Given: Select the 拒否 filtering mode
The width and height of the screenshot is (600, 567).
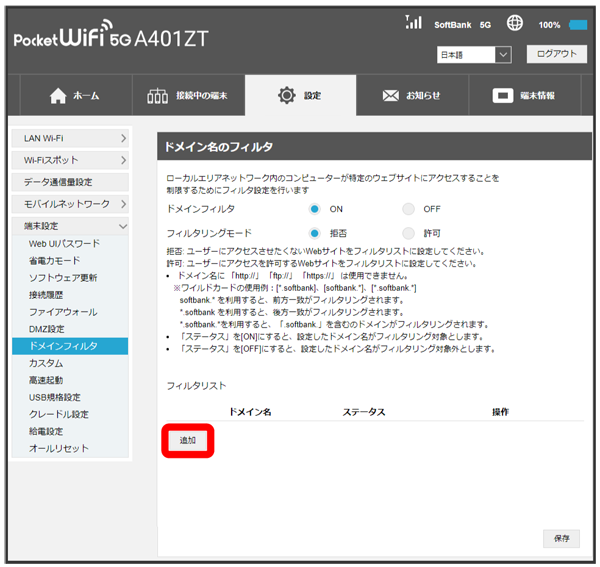Looking at the screenshot, I should coord(314,233).
